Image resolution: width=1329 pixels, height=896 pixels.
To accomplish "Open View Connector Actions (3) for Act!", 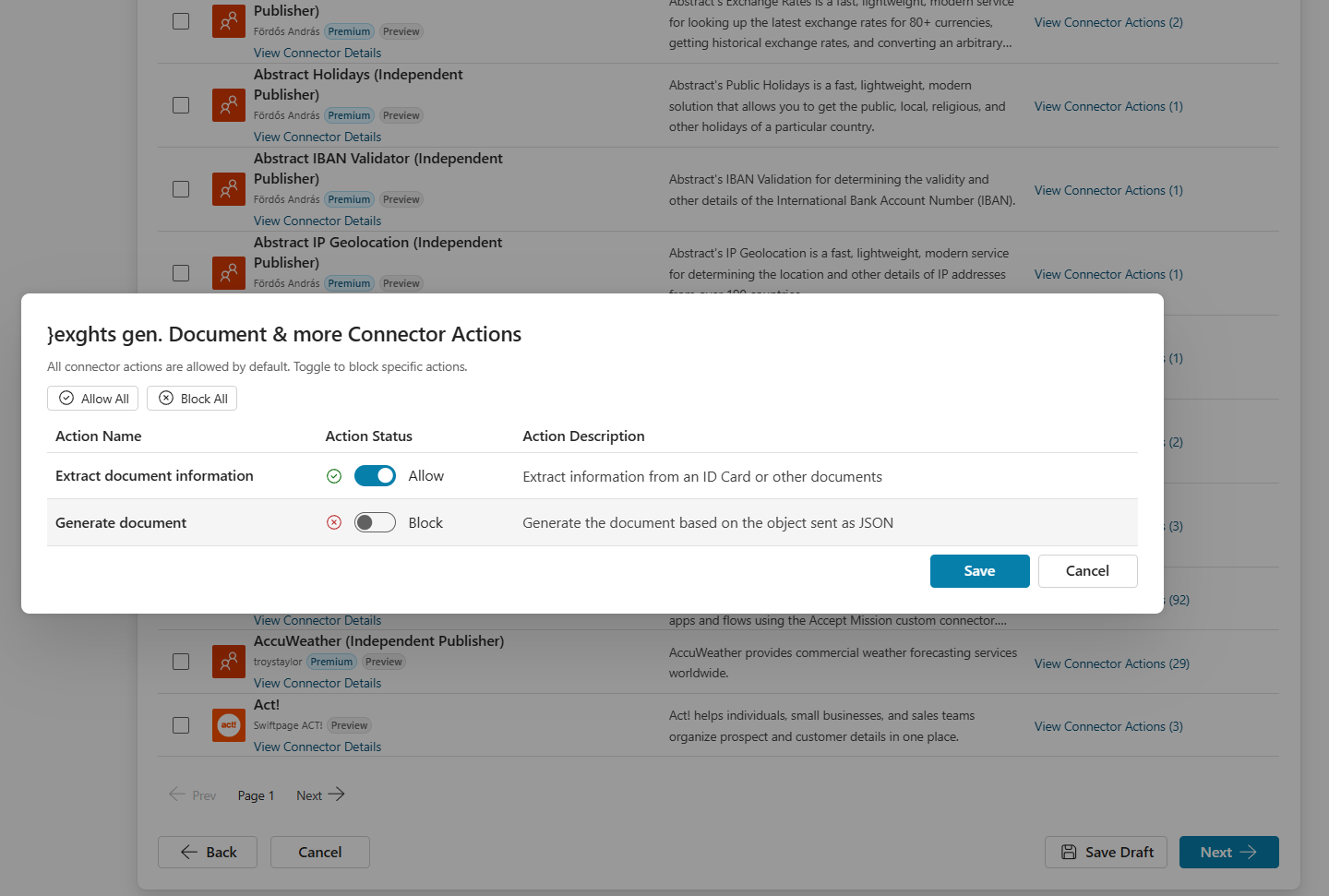I will click(1108, 726).
